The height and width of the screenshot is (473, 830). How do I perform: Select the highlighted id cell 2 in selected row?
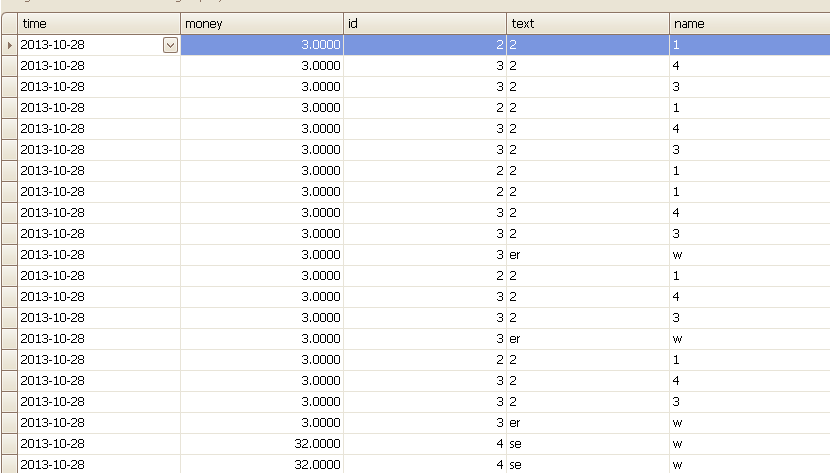pyautogui.click(x=425, y=45)
